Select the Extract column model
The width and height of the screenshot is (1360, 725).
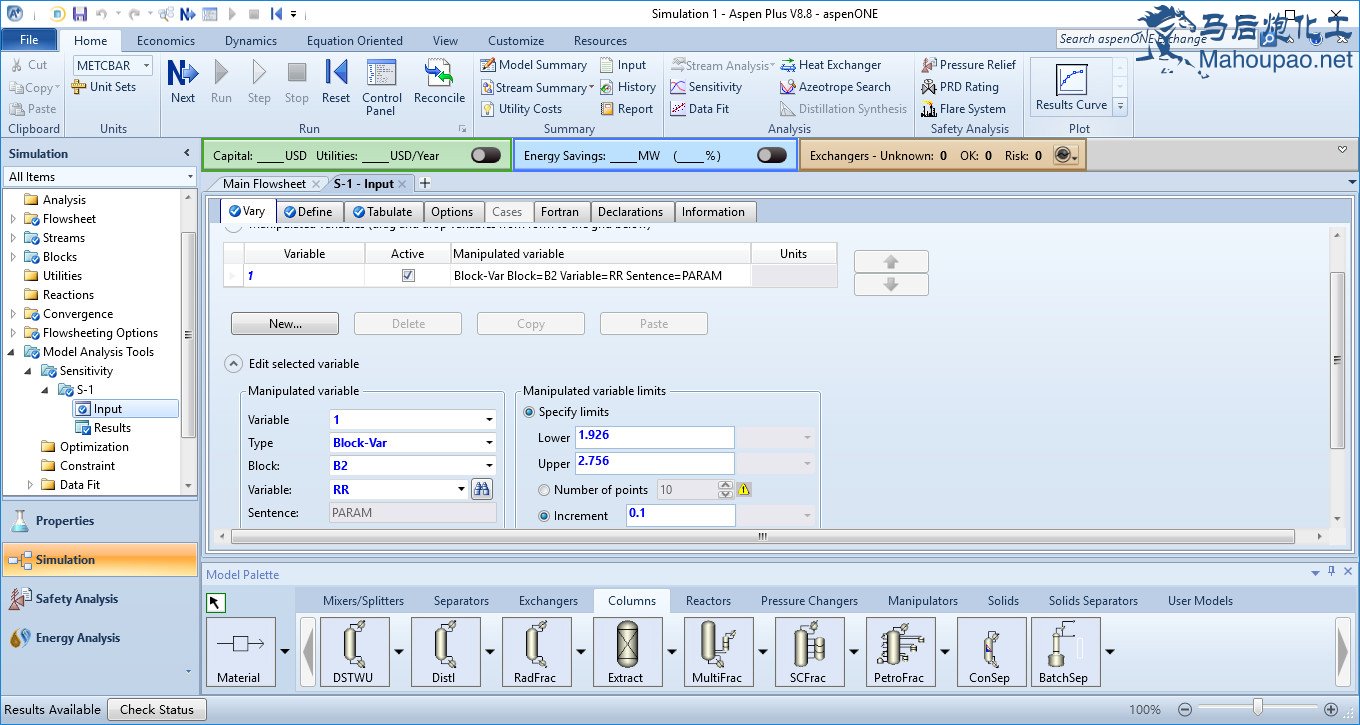click(627, 653)
